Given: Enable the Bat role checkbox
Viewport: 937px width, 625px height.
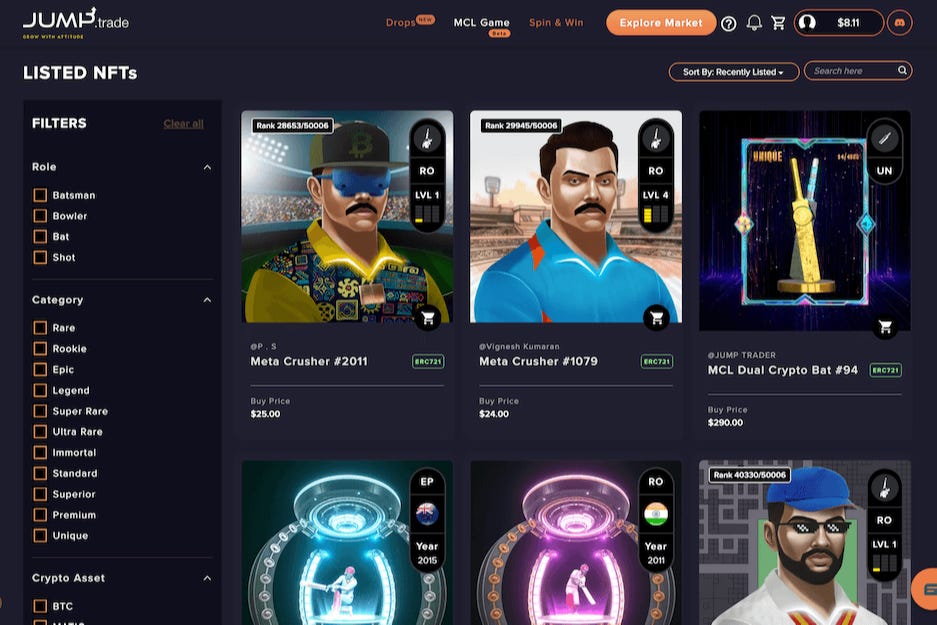Looking at the screenshot, I should click(x=40, y=237).
